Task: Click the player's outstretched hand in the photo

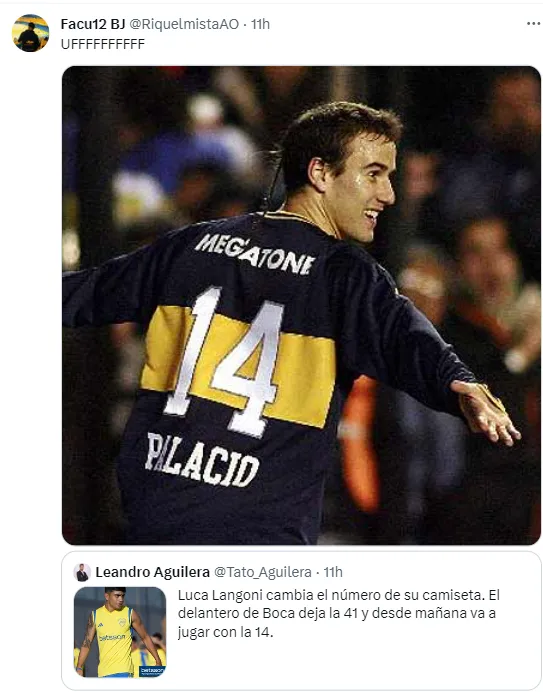Action: click(486, 413)
